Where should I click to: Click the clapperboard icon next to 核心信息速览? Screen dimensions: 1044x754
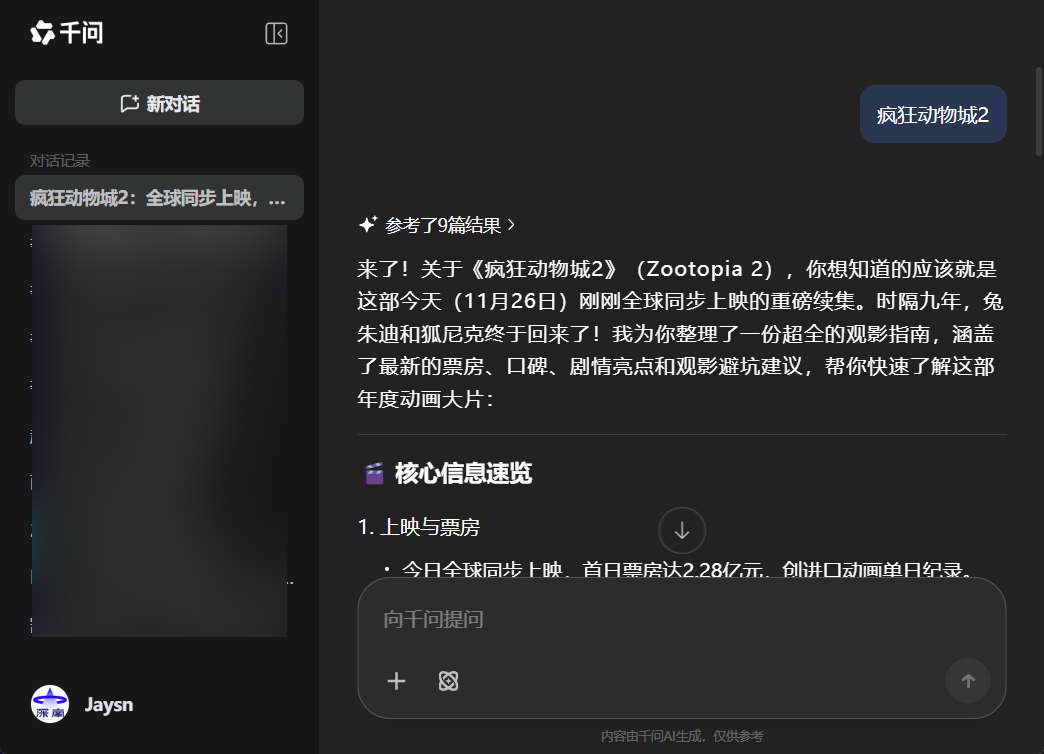tap(375, 472)
